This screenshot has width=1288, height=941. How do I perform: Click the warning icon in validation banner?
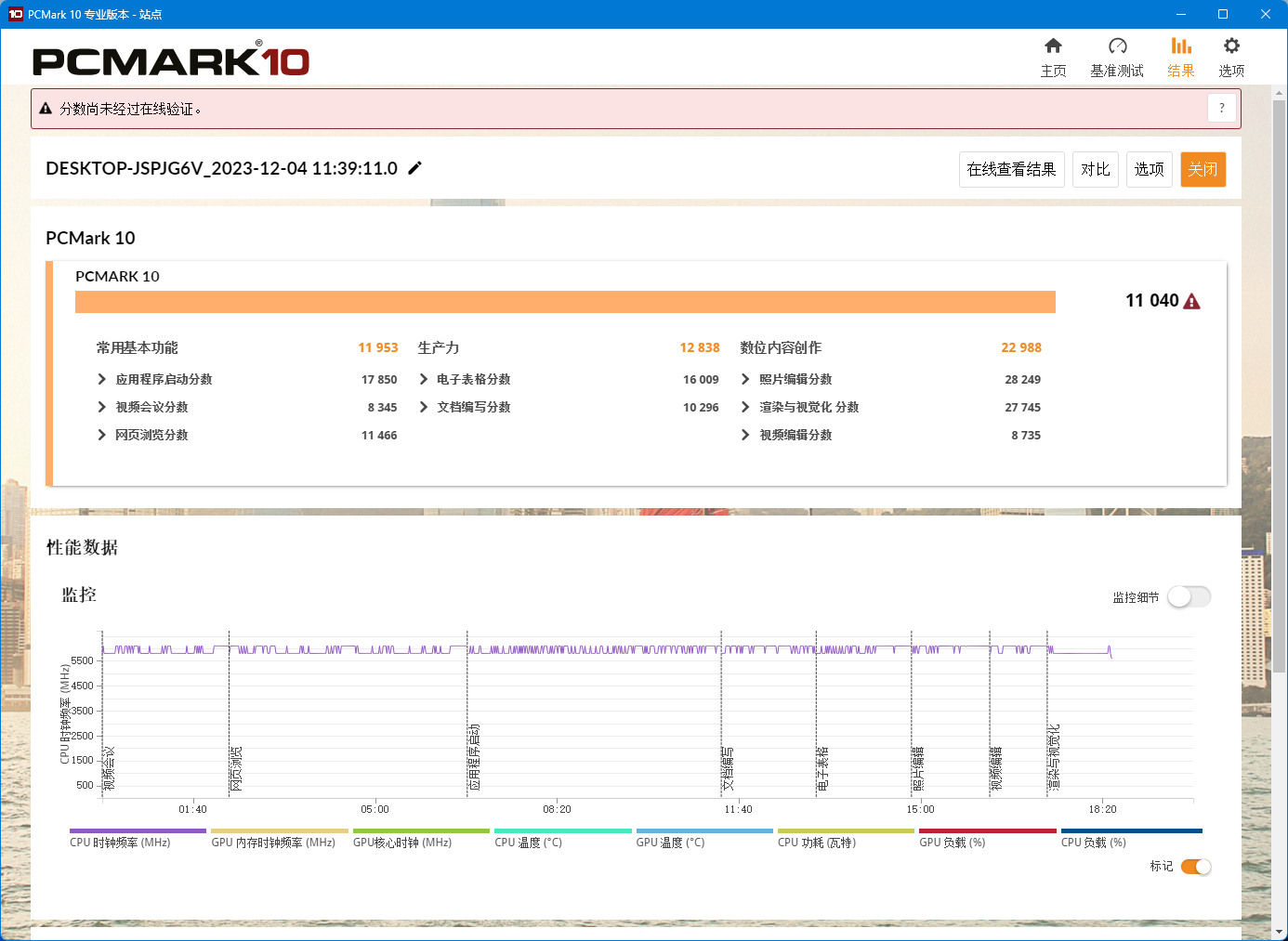click(x=45, y=109)
